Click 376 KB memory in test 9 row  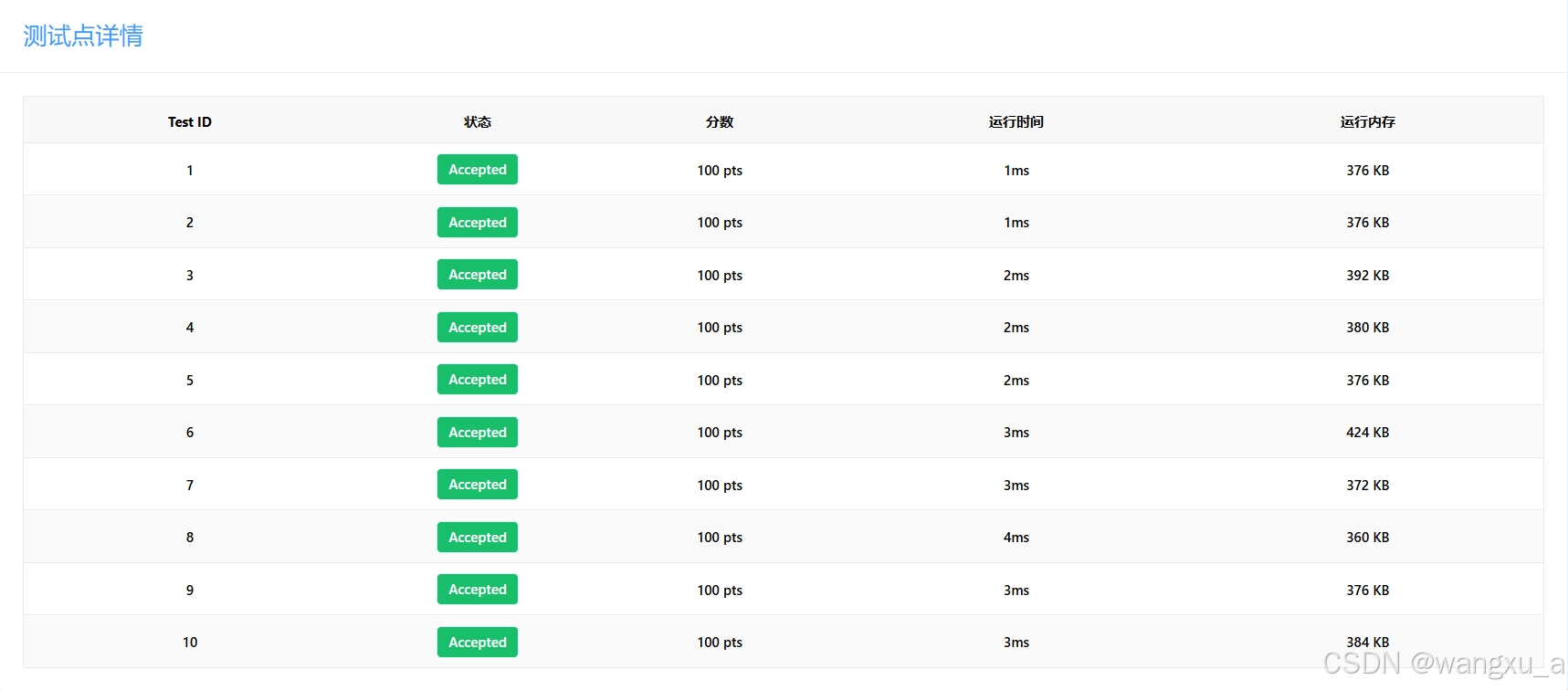pos(1368,591)
